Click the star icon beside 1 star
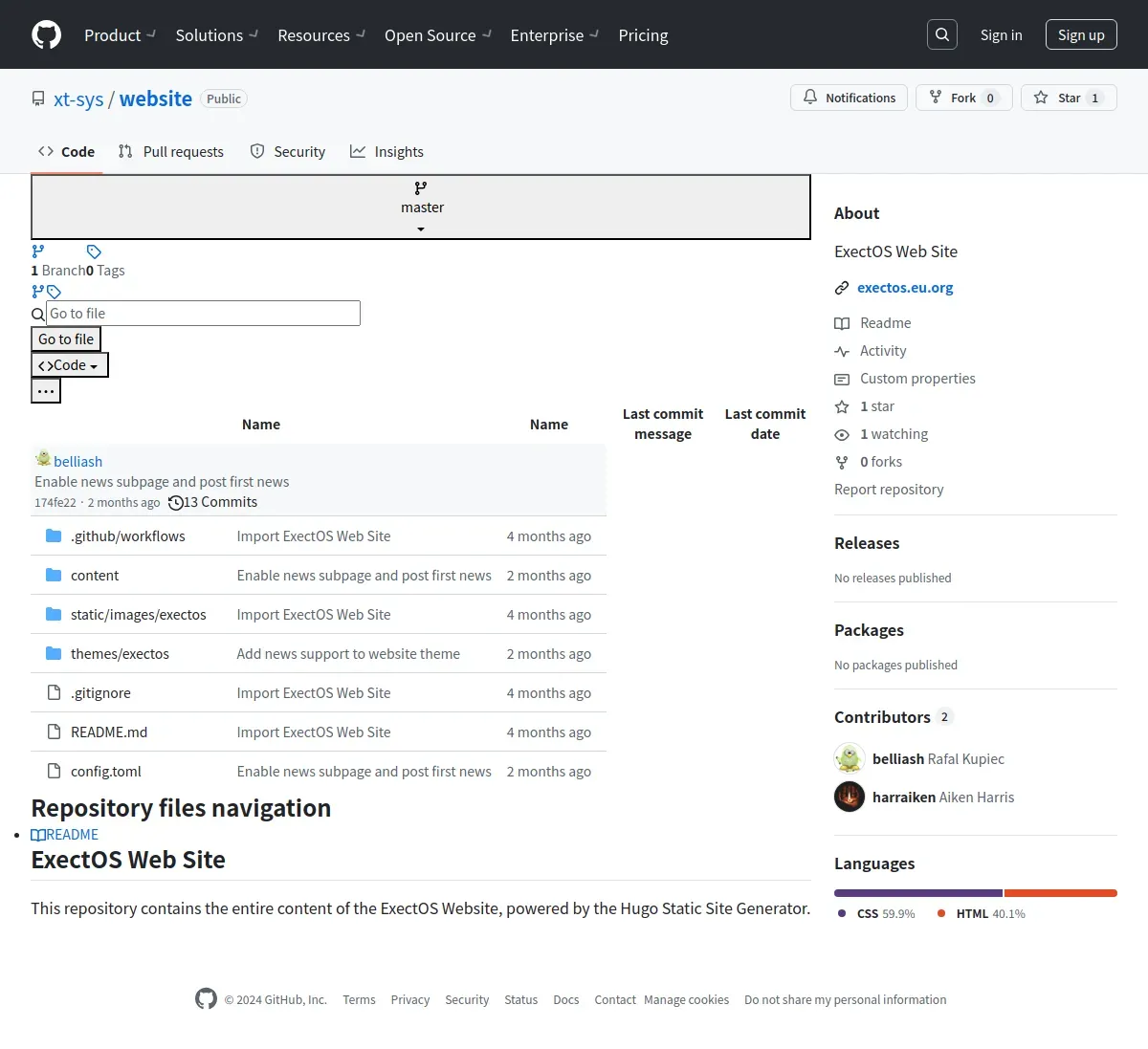Screen dimensions: 1148x1049 (x=842, y=406)
